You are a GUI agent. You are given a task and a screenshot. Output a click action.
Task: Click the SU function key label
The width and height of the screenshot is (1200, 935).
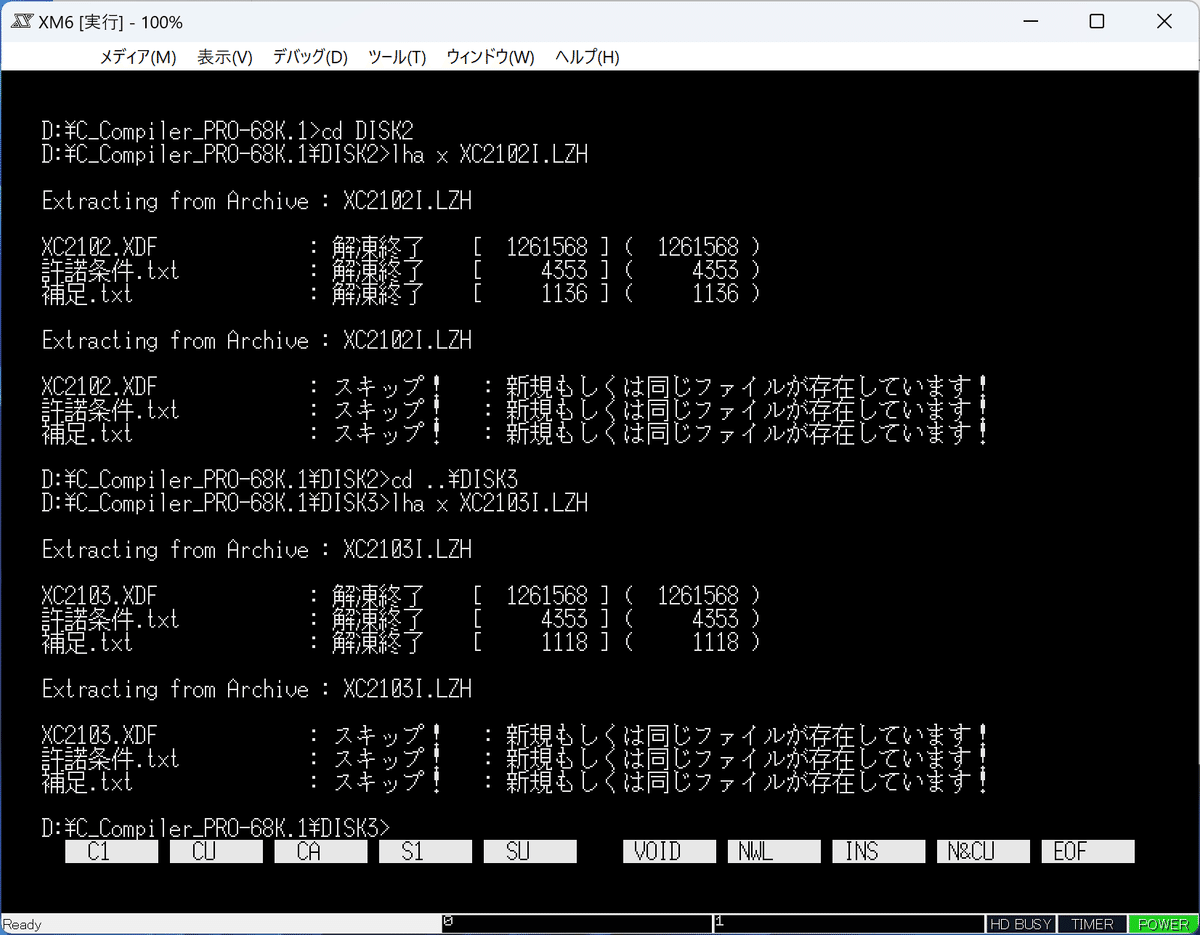click(x=530, y=851)
